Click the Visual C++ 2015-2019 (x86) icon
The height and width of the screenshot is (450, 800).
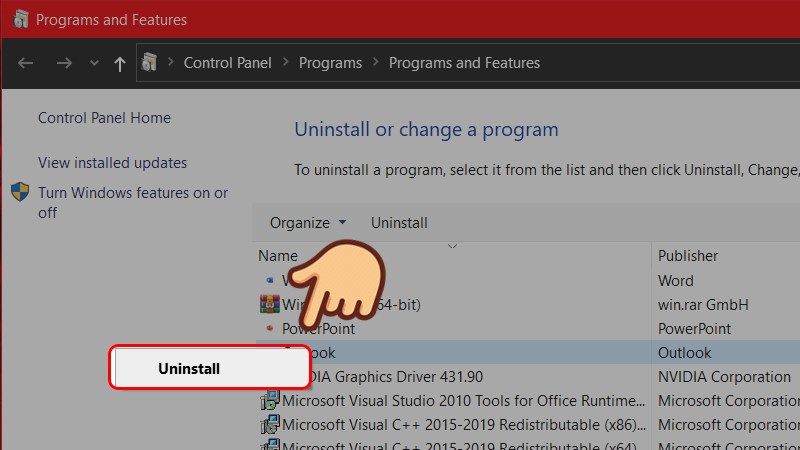tap(268, 425)
